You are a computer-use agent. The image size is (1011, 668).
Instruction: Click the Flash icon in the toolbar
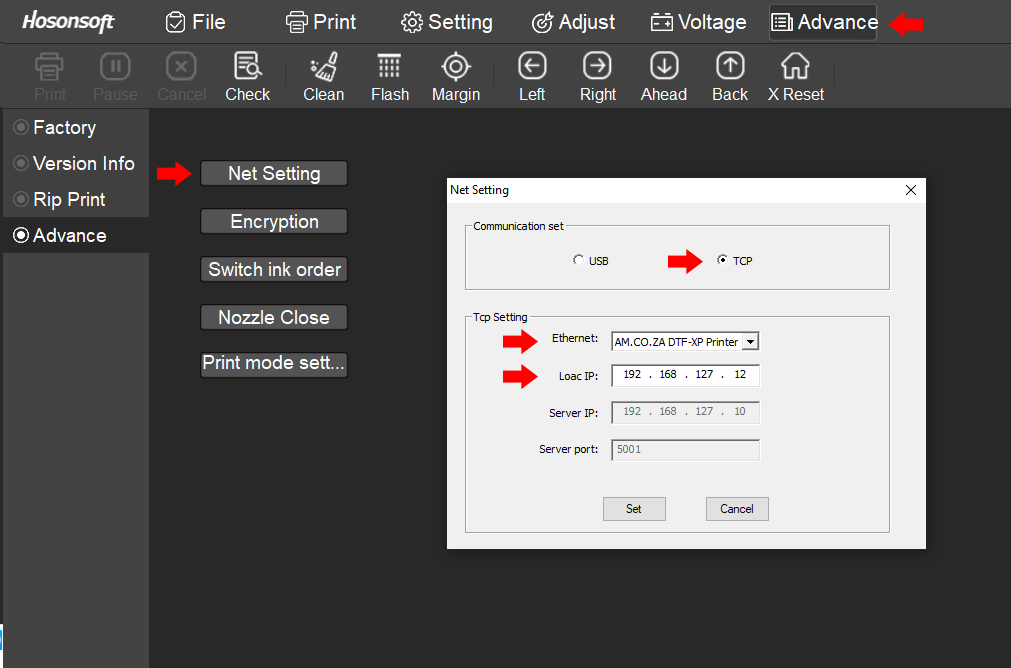[x=389, y=75]
